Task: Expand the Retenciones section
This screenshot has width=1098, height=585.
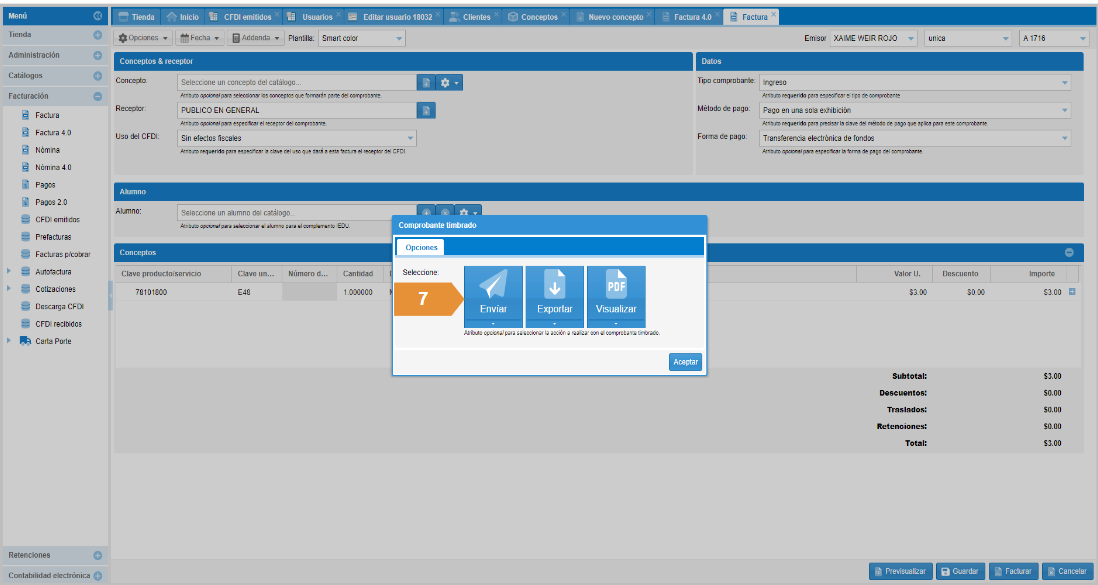Action: point(98,555)
